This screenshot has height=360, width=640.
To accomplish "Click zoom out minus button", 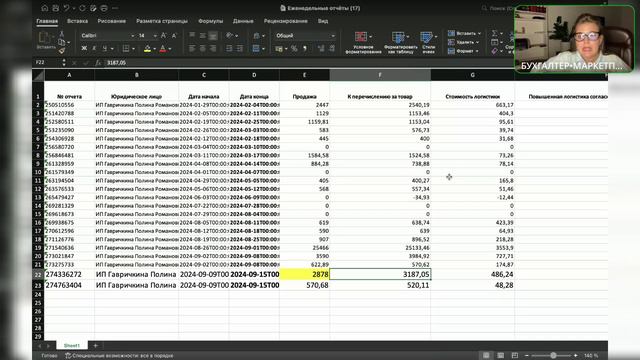I will 527,356.
